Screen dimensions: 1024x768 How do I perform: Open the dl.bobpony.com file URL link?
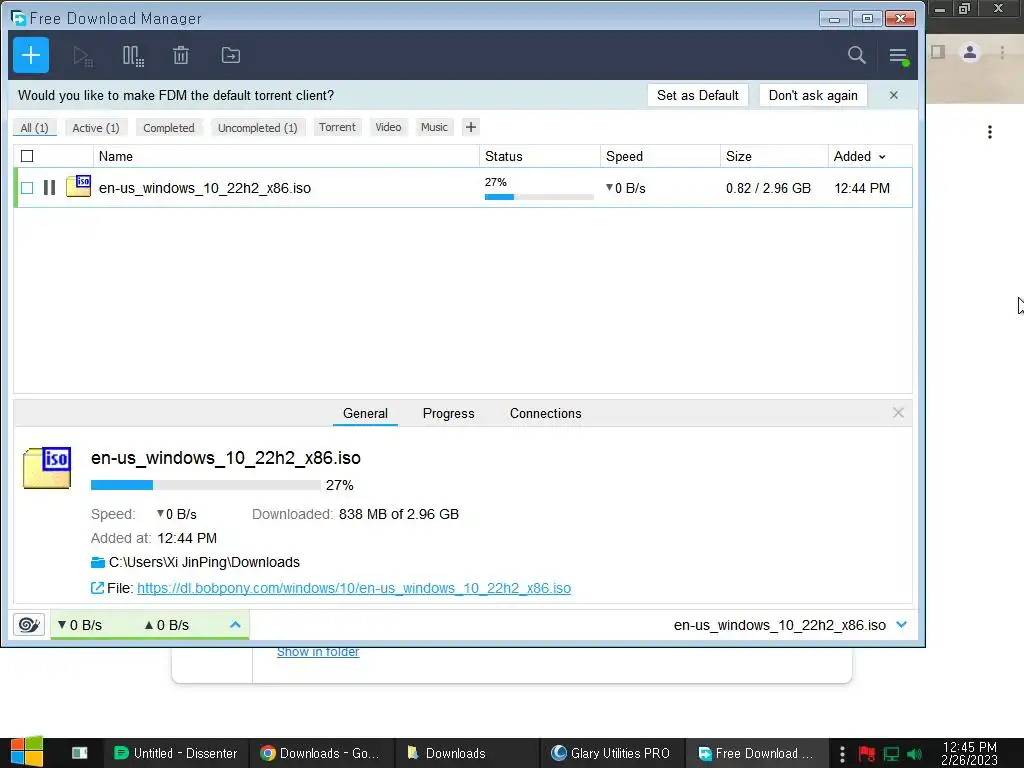pos(354,588)
